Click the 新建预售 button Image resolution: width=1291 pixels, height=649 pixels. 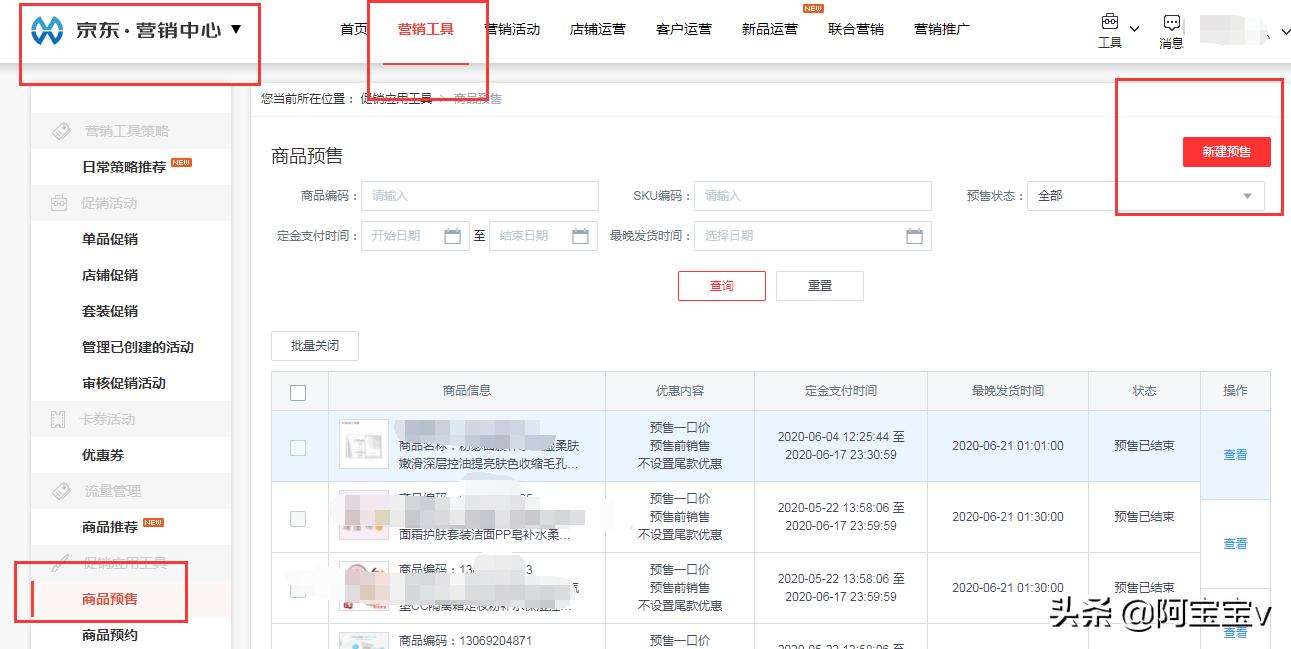1227,152
